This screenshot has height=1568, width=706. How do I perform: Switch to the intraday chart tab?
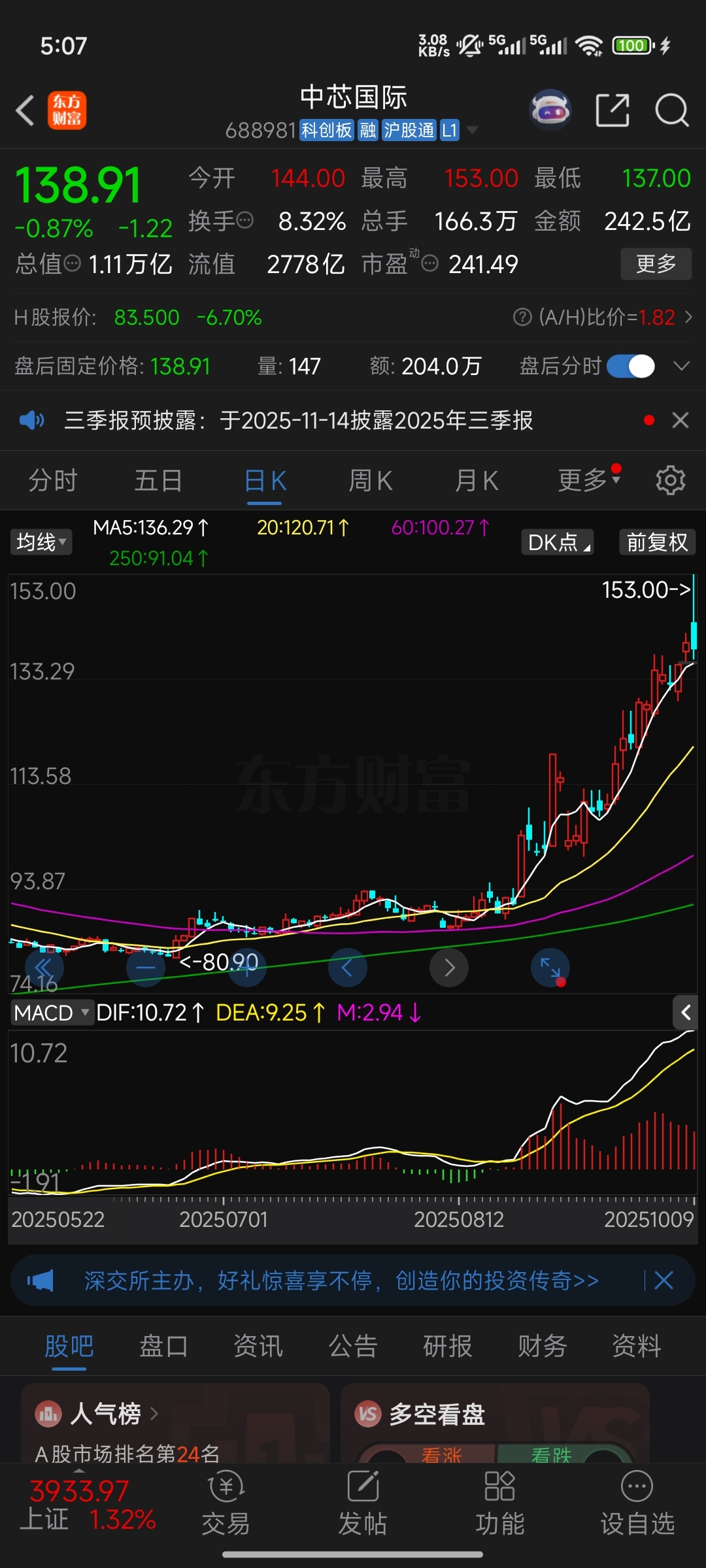[53, 481]
